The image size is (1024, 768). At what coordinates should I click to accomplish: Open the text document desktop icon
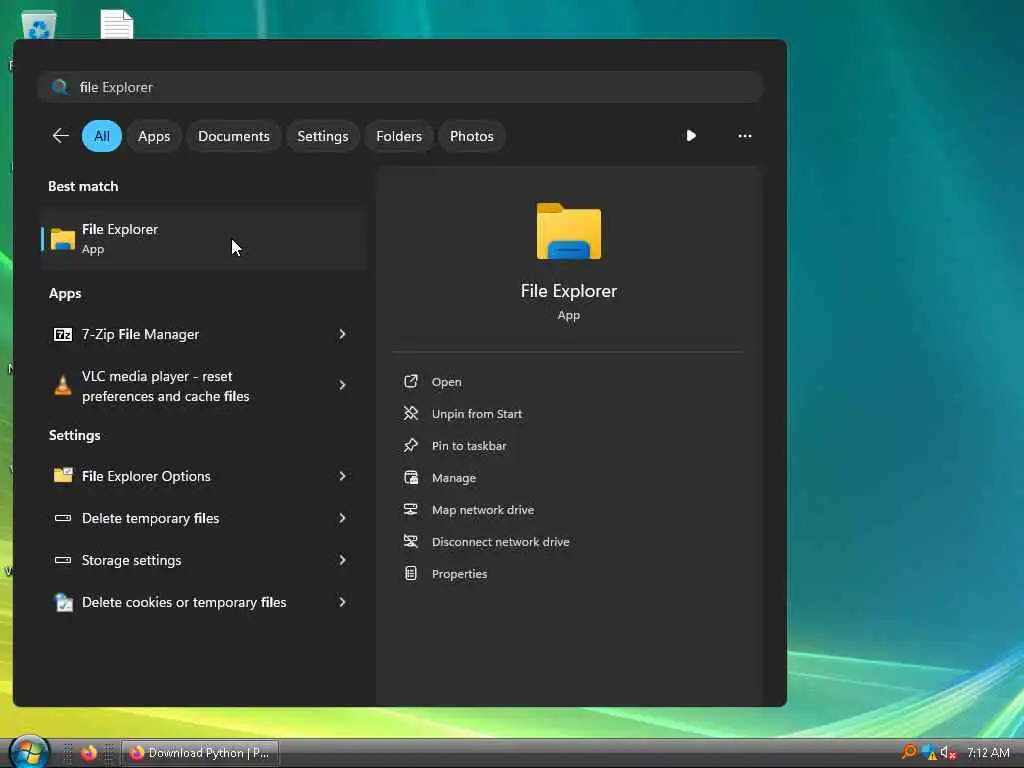(117, 25)
